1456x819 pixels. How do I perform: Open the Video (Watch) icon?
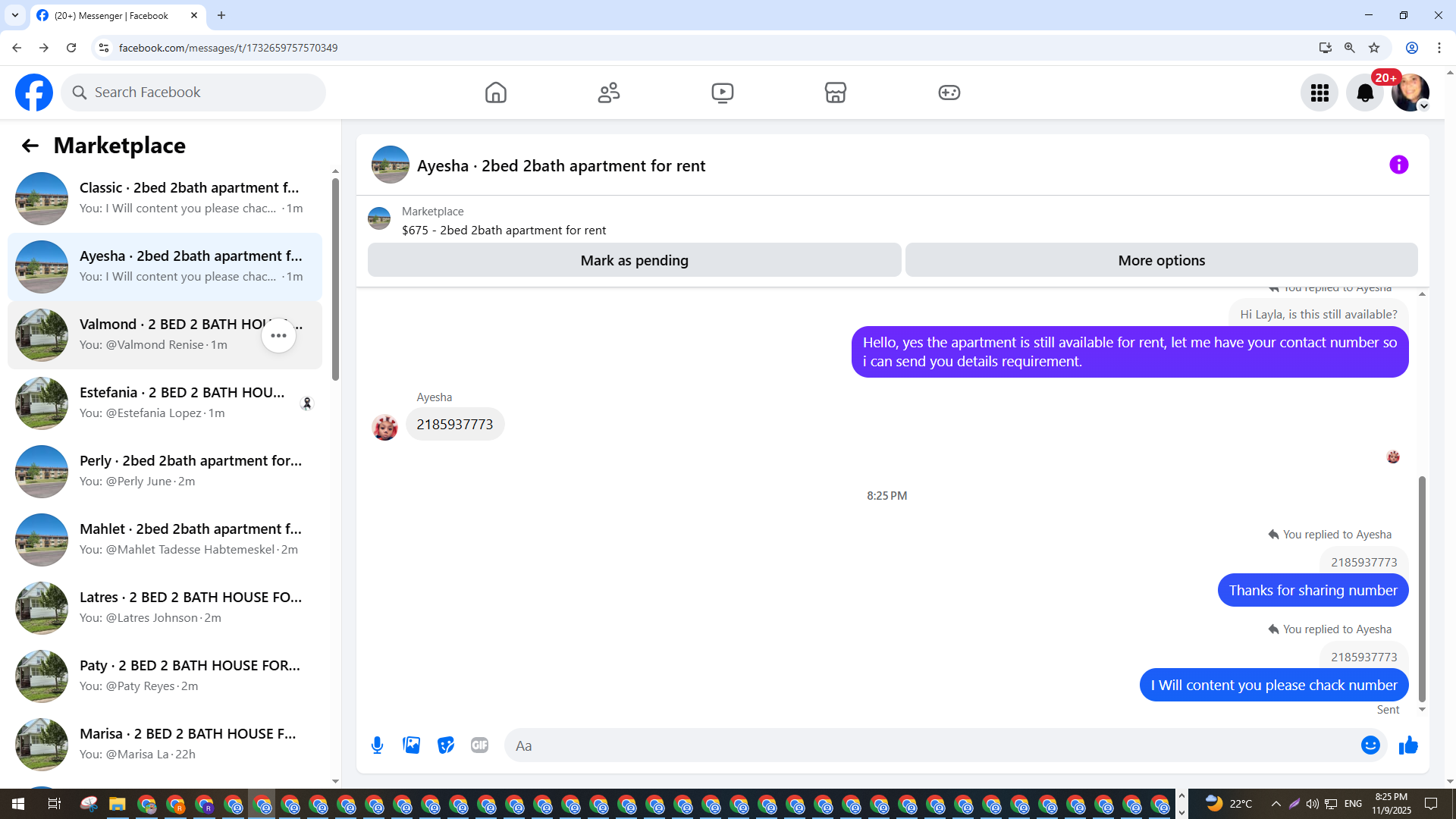723,93
